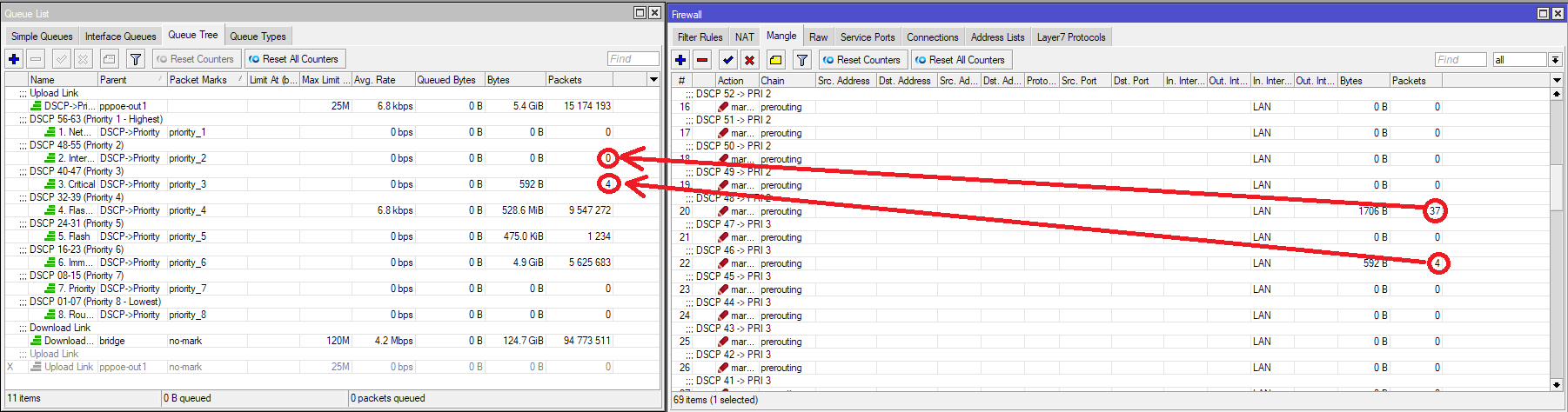Sort Queue List by Name column
The height and width of the screenshot is (412, 1568).
(x=62, y=79)
